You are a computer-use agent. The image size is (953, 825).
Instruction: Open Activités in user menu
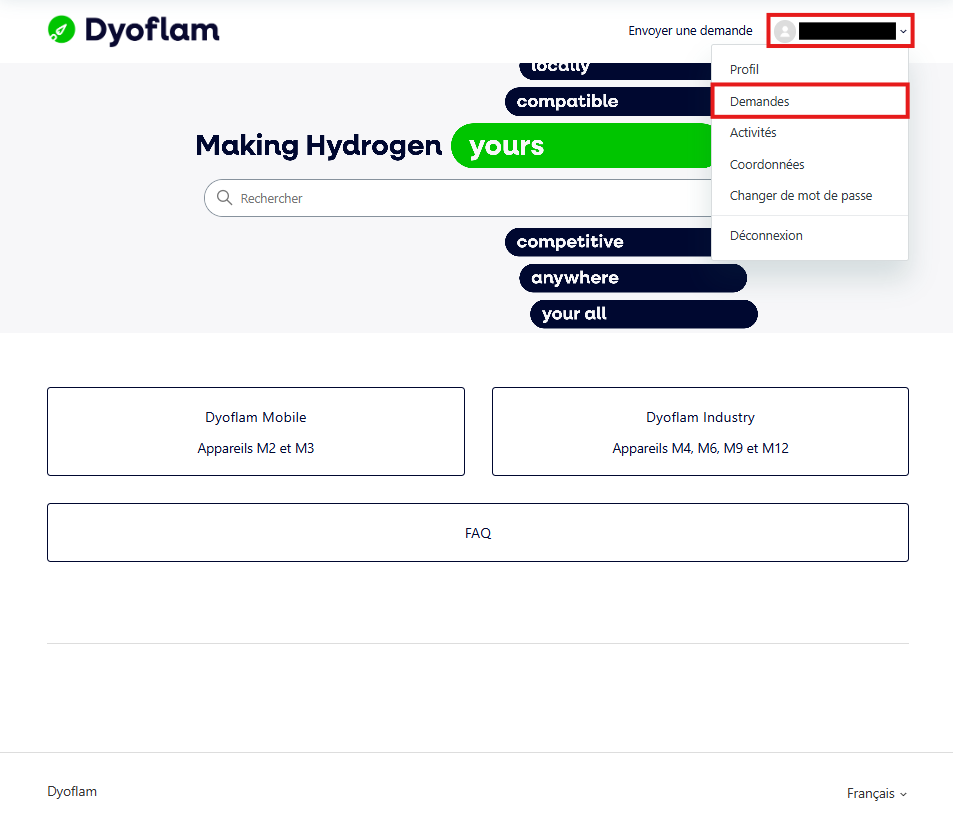pyautogui.click(x=810, y=133)
